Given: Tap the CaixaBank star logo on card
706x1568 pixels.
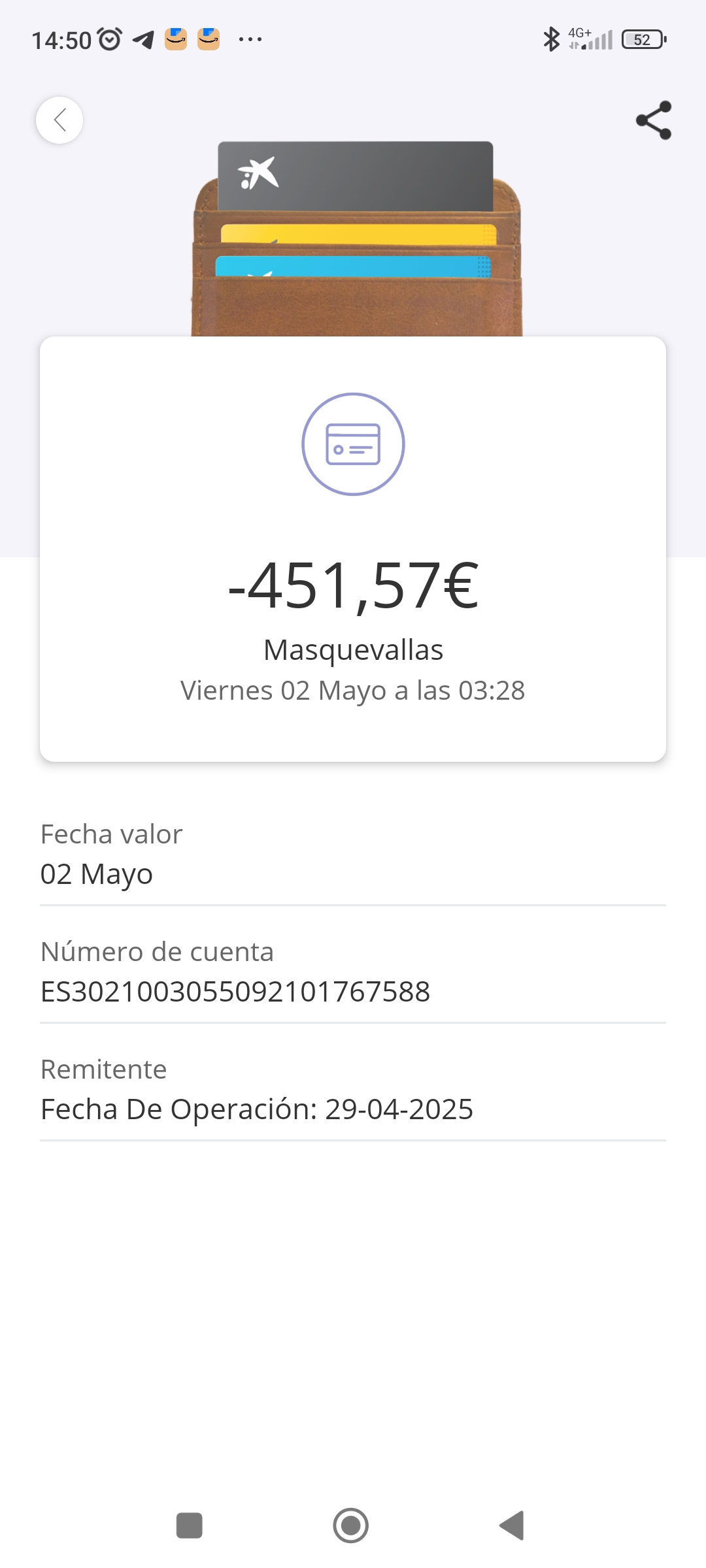Looking at the screenshot, I should [258, 174].
